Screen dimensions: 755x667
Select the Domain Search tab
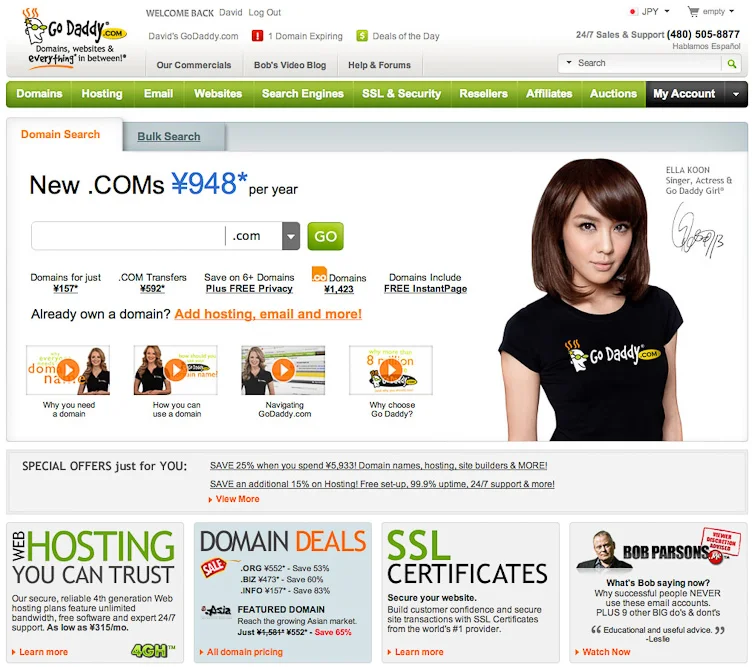61,134
